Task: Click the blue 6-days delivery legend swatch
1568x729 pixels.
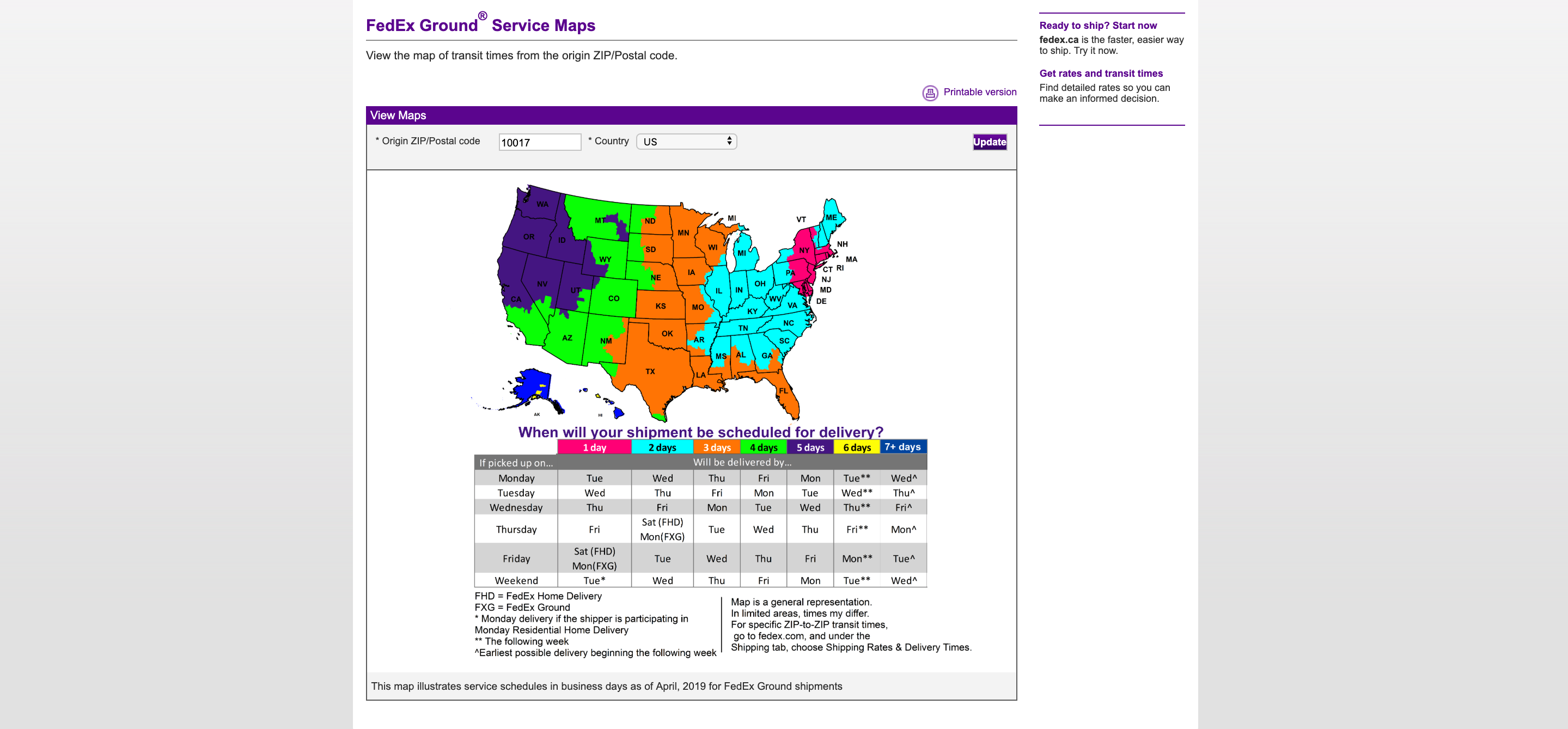Action: coord(854,447)
